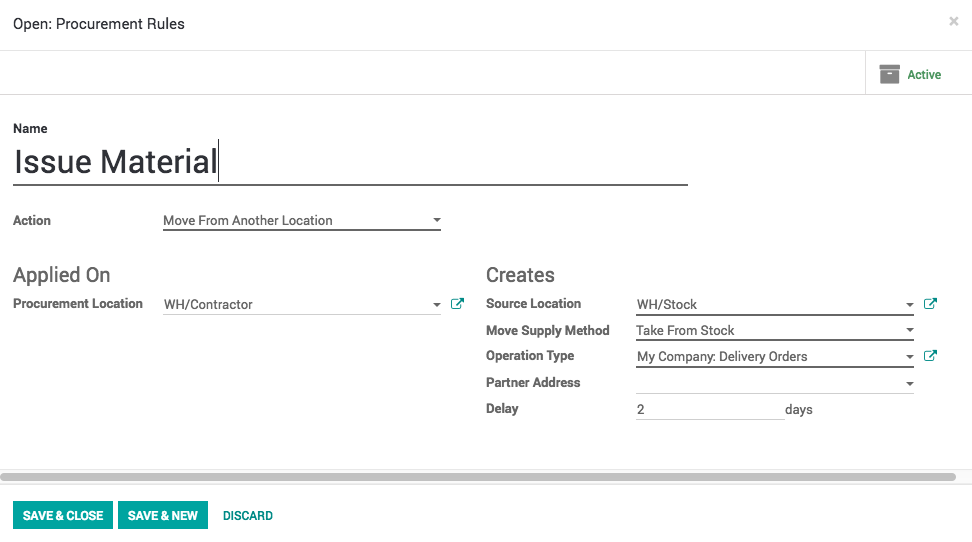Open Procurement Location dropdown arrow
The image size is (972, 542).
(x=436, y=305)
